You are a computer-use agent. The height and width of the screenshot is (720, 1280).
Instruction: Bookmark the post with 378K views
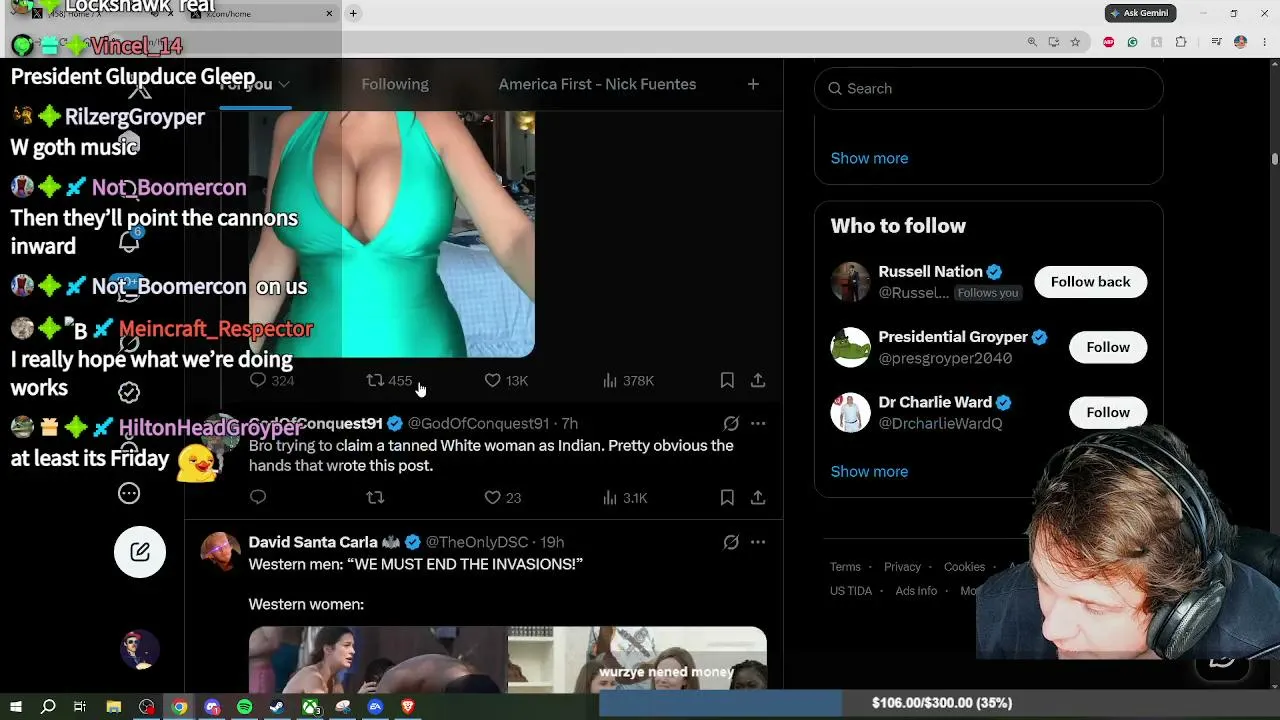pos(727,381)
